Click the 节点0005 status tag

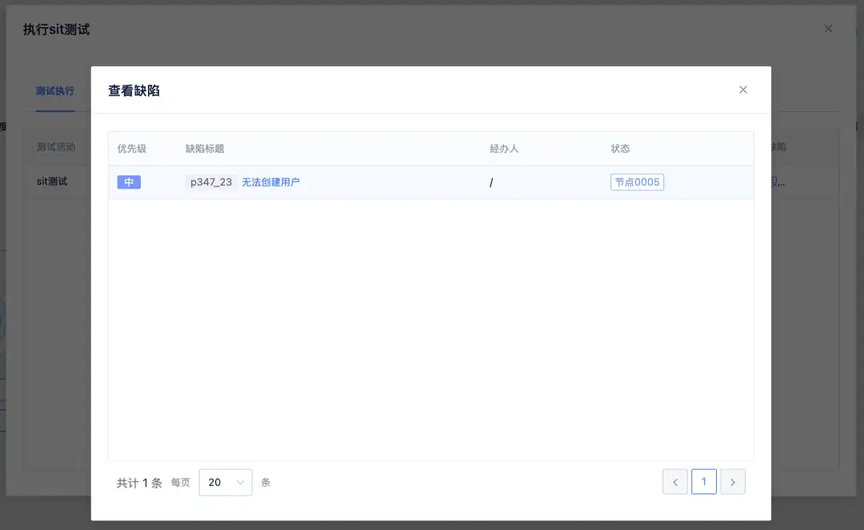tap(637, 182)
